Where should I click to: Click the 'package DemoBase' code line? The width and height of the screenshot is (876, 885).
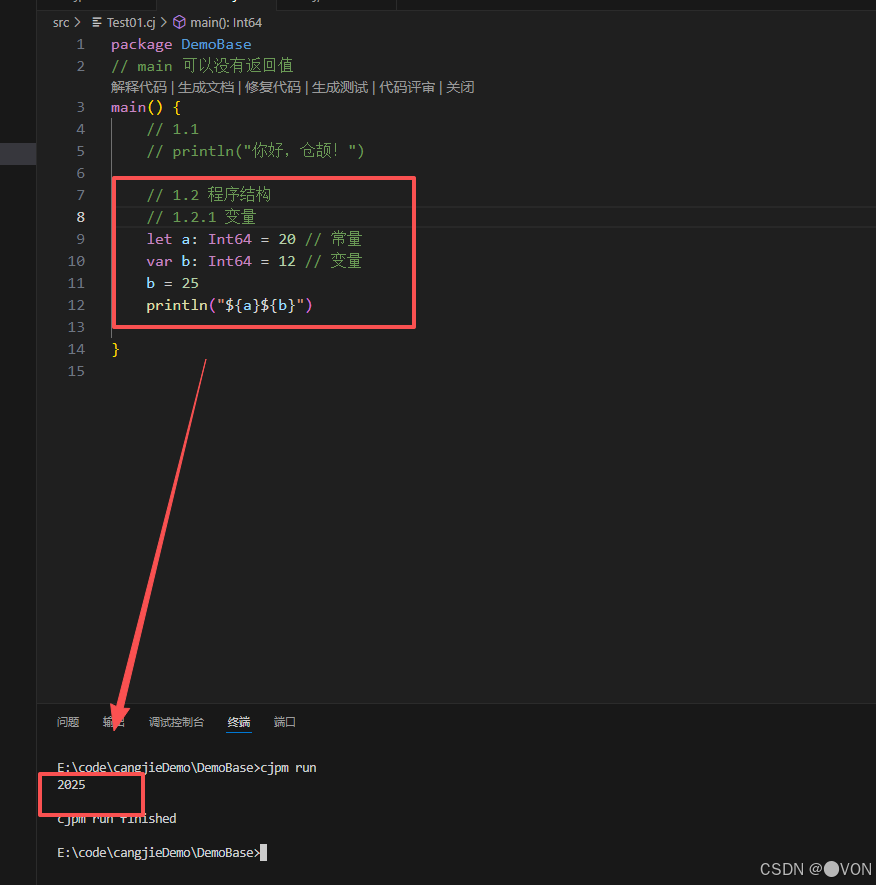click(181, 45)
